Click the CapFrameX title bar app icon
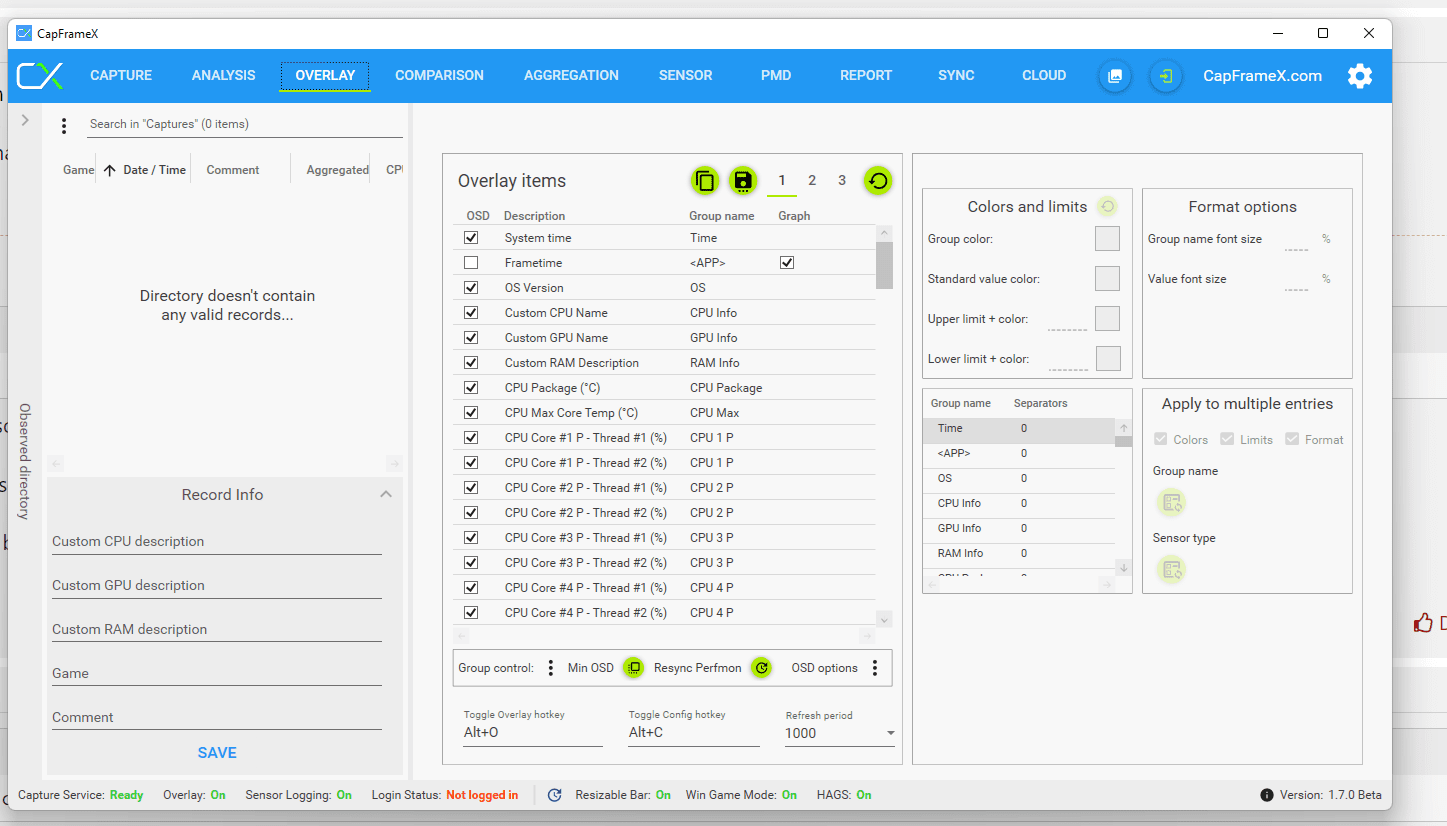This screenshot has width=1447, height=826. pos(24,34)
